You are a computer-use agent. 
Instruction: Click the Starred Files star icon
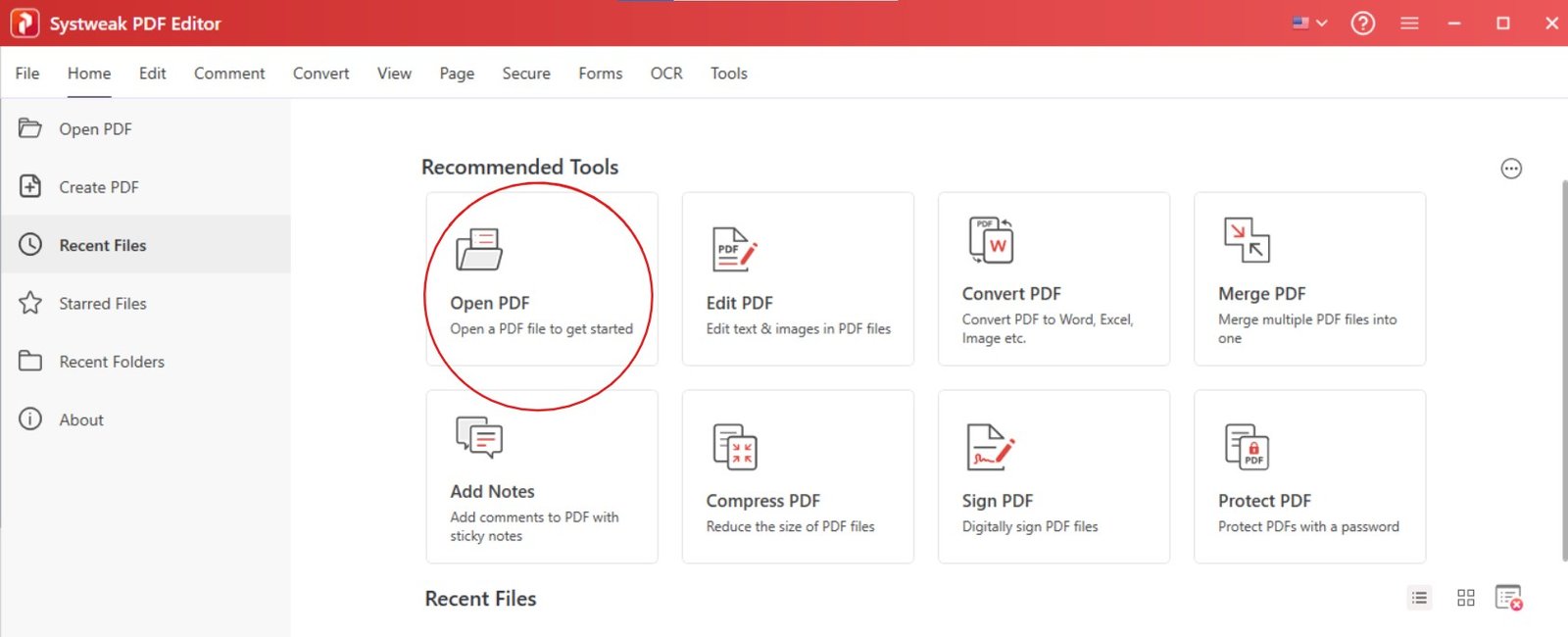30,303
